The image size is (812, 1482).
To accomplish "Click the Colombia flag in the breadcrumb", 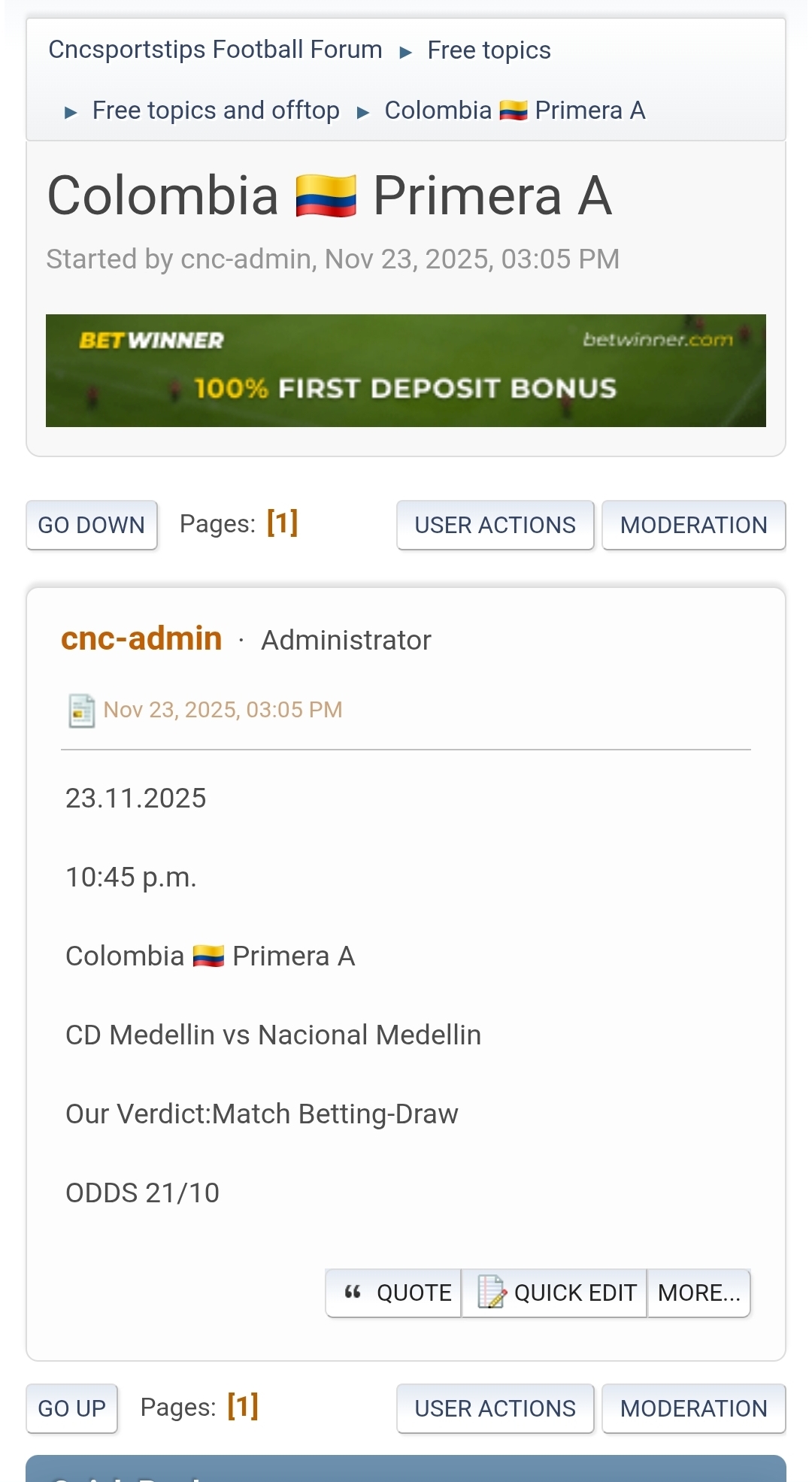I will coord(514,111).
